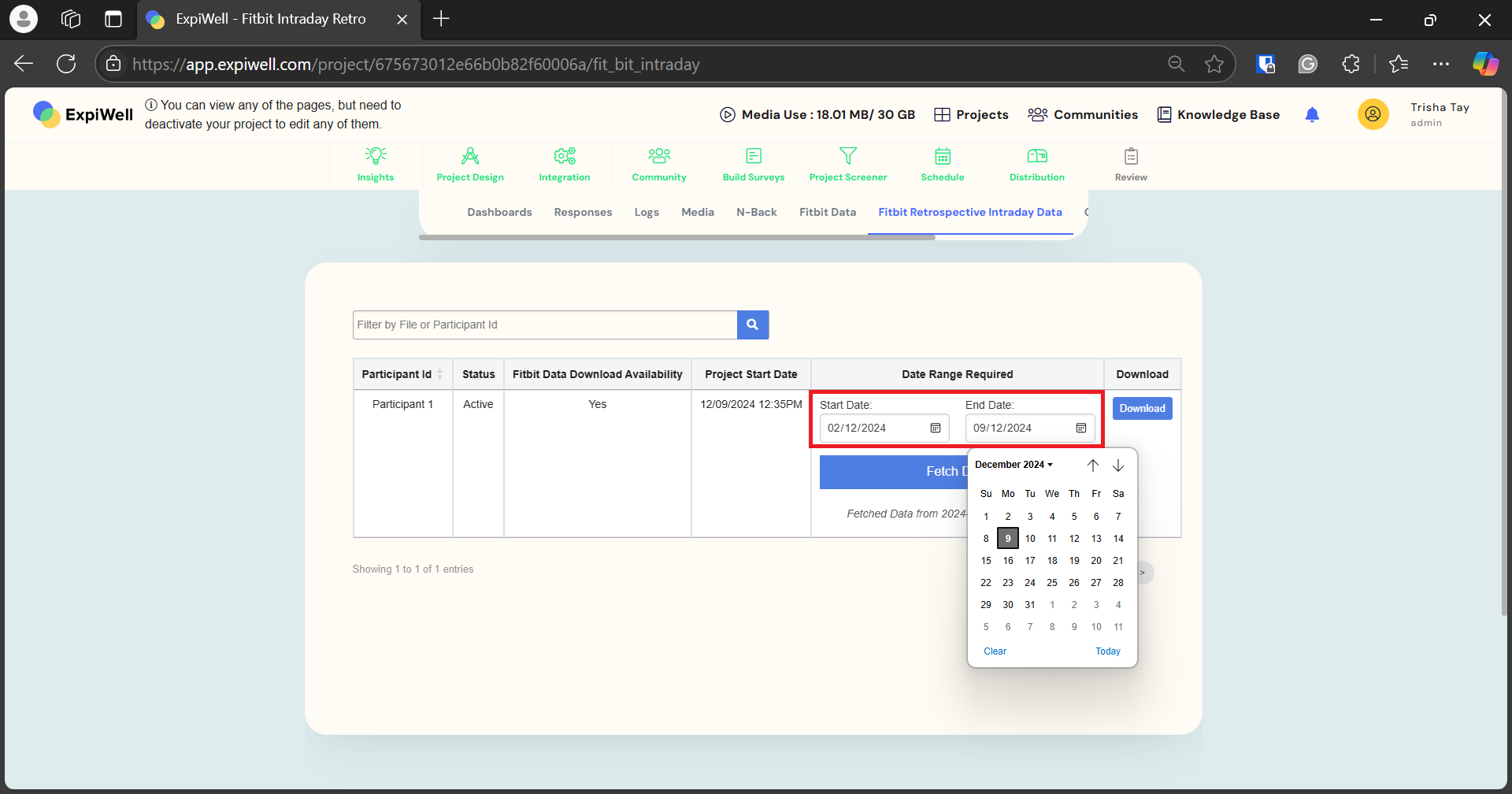Open the End Date calendar picker icon
Viewport: 1512px width, 794px height.
(1081, 428)
